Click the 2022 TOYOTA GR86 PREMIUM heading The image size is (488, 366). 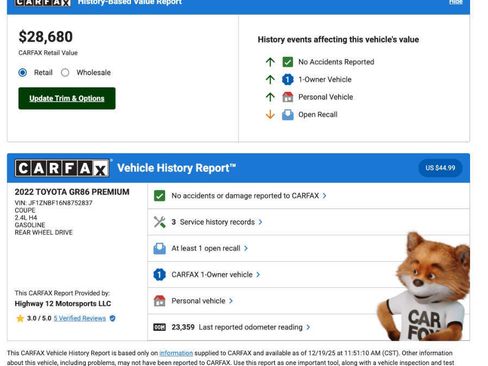[x=72, y=192]
